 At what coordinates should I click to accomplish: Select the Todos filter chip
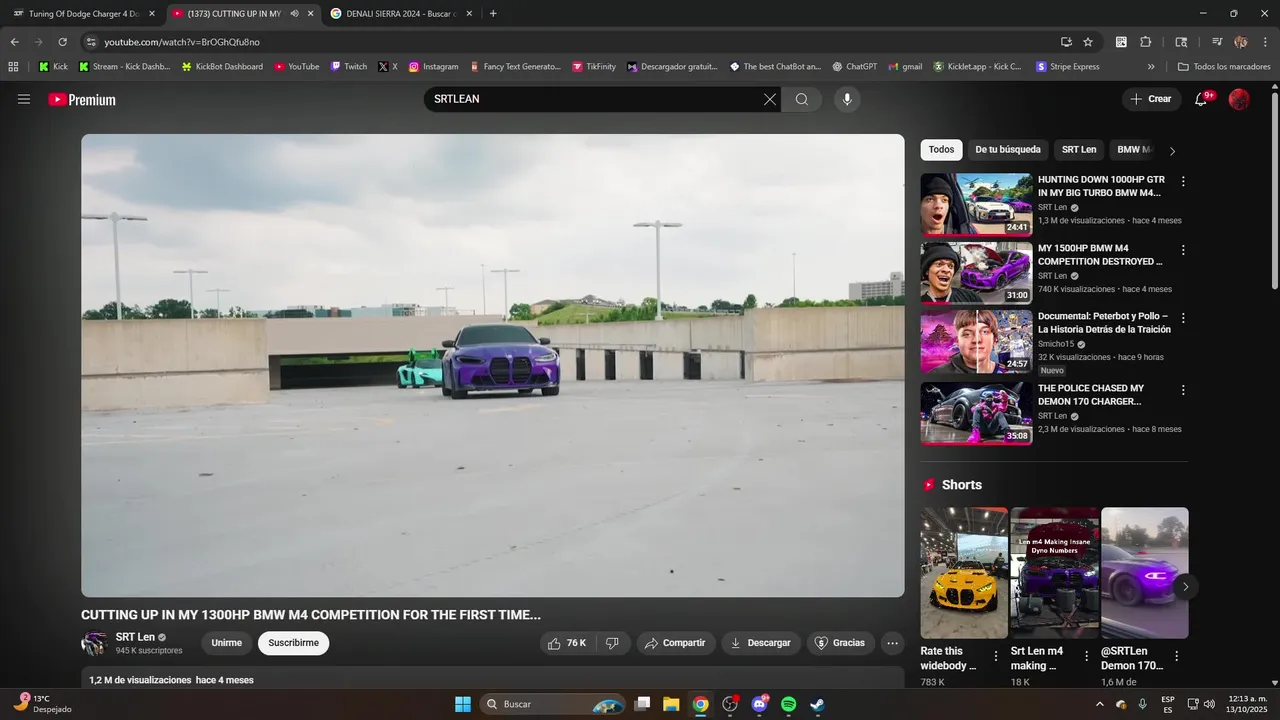click(x=941, y=150)
